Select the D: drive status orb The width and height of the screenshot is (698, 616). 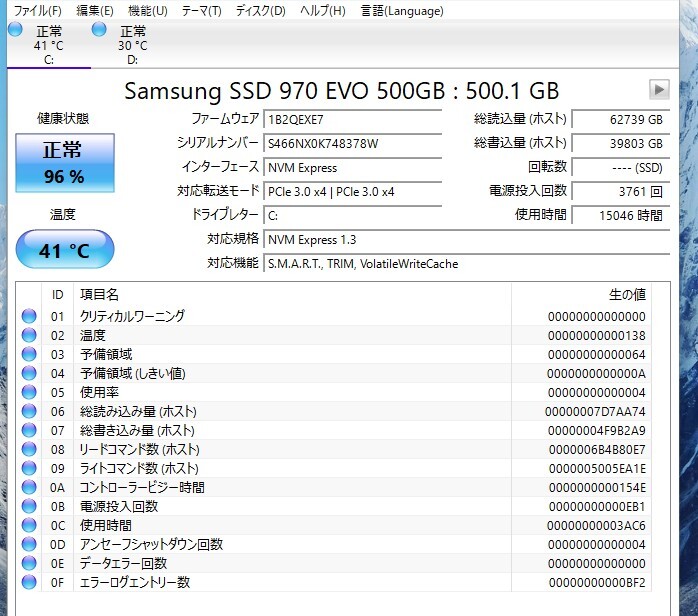[100, 31]
